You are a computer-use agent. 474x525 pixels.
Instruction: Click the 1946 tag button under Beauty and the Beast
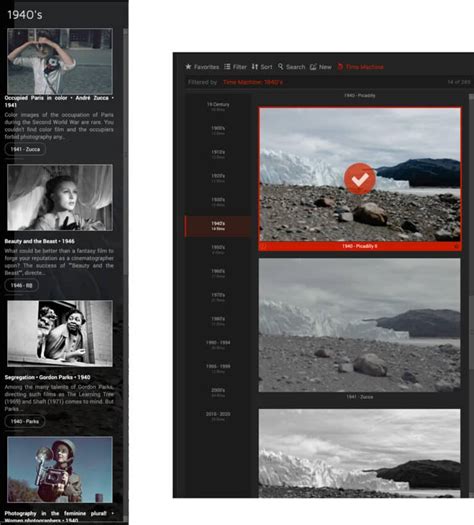pyautogui.click(x=21, y=285)
